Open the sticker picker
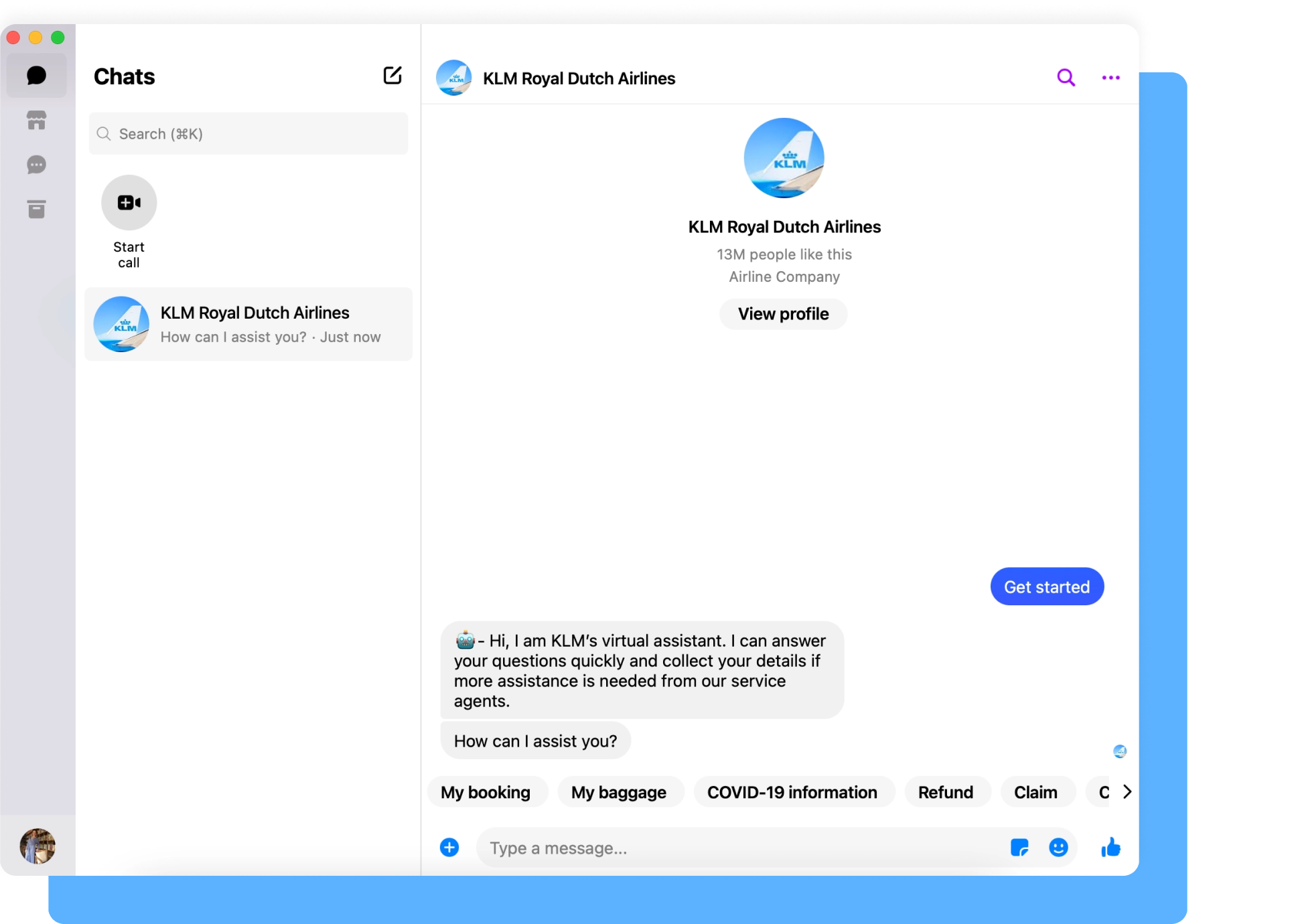Screen dimensions: 1294x924 coord(1019,848)
